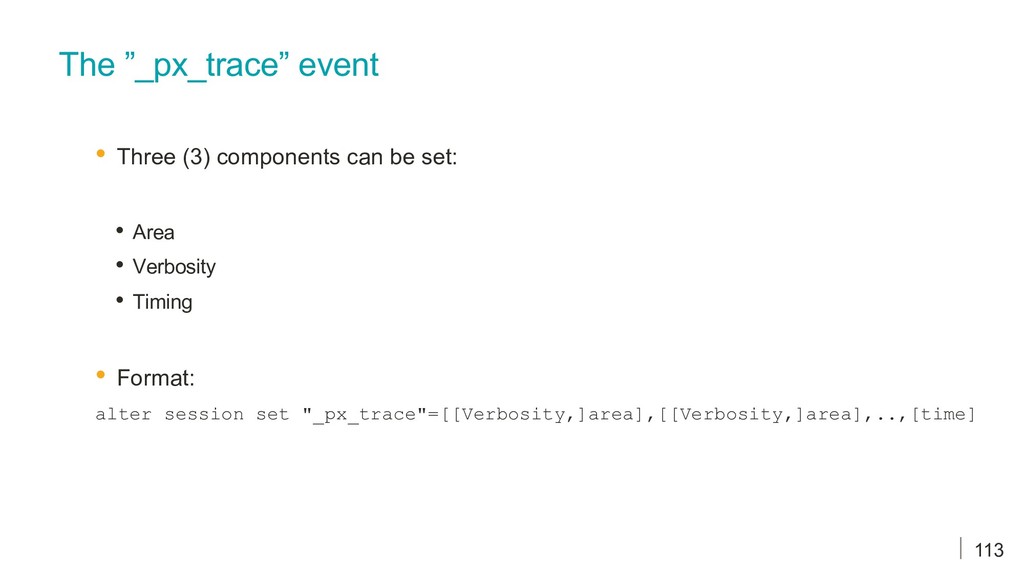Screen dimensions: 1024x576
Task: Click the slide number 113
Action: 989,551
